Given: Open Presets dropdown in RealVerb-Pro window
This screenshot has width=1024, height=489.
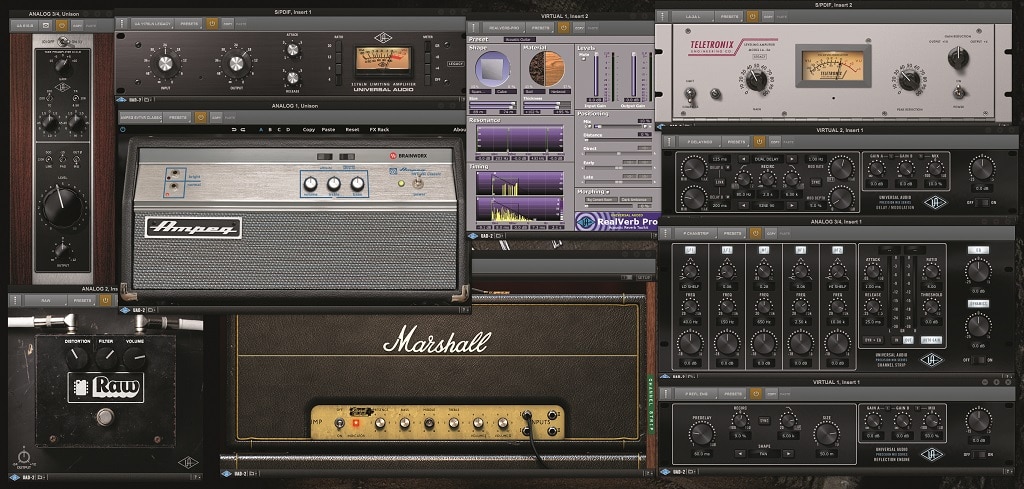Looking at the screenshot, I should point(540,28).
